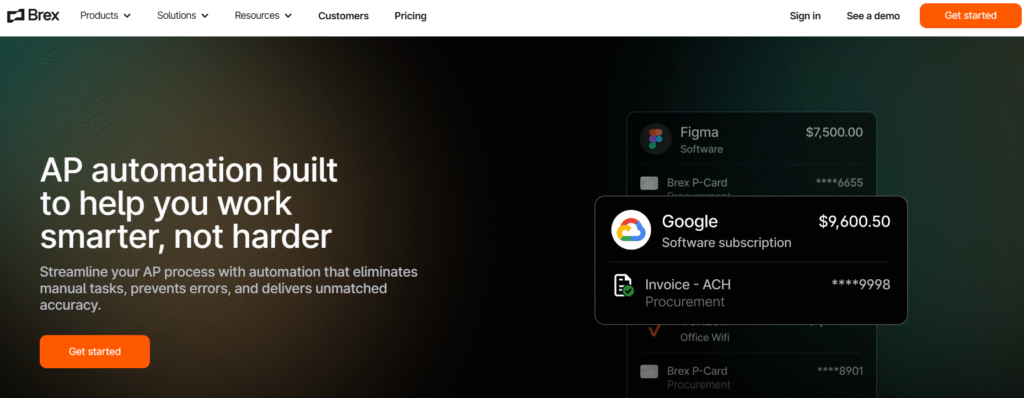Click the red check logo by Office Wifi
This screenshot has width=1024, height=398.
click(655, 331)
